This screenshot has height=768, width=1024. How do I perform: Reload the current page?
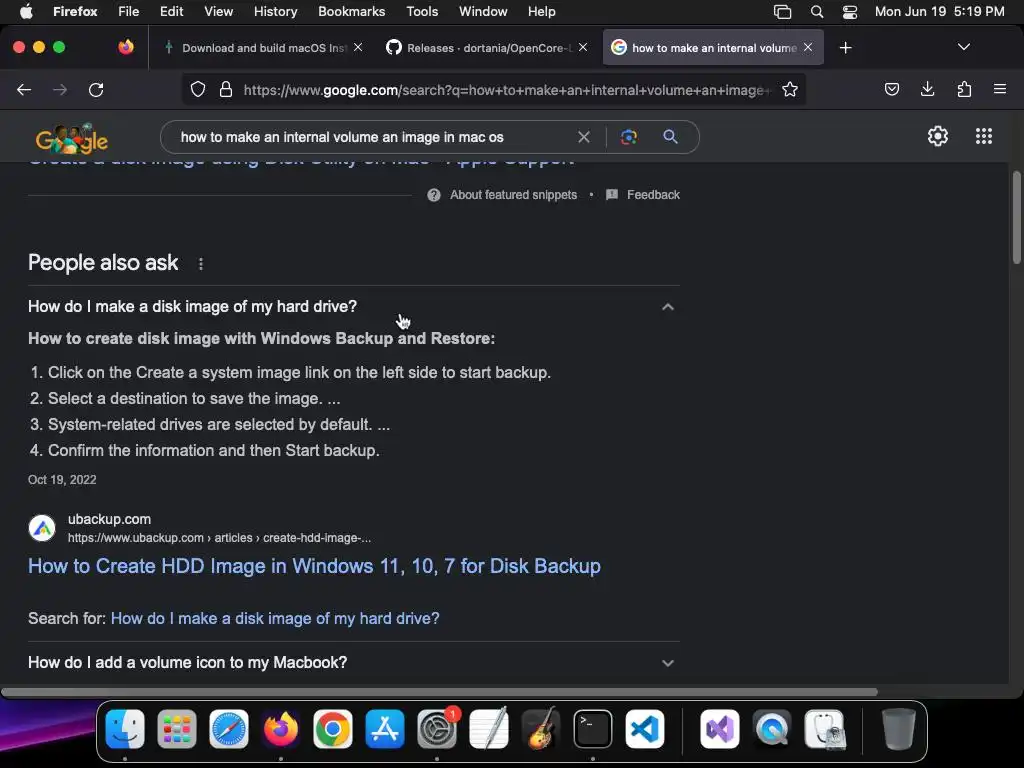click(96, 89)
